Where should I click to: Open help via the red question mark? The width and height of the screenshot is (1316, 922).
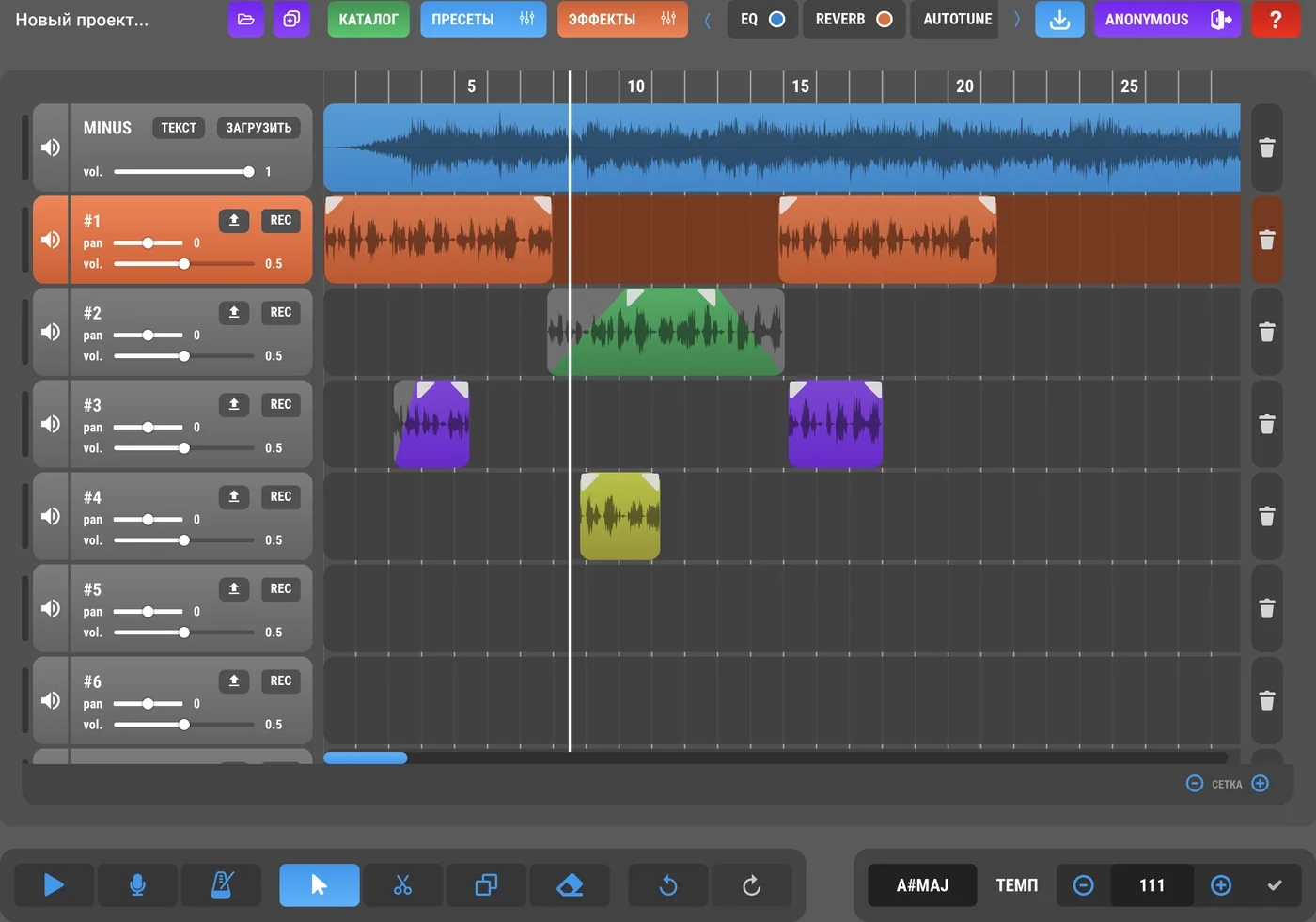pos(1276,20)
